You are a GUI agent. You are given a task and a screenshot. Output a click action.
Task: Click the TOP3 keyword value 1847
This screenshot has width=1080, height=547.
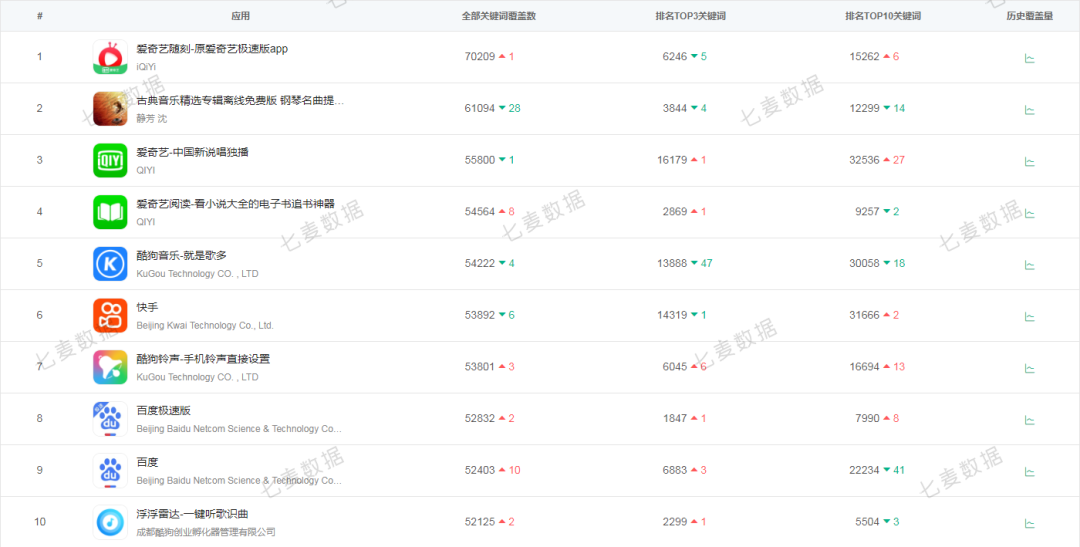675,418
